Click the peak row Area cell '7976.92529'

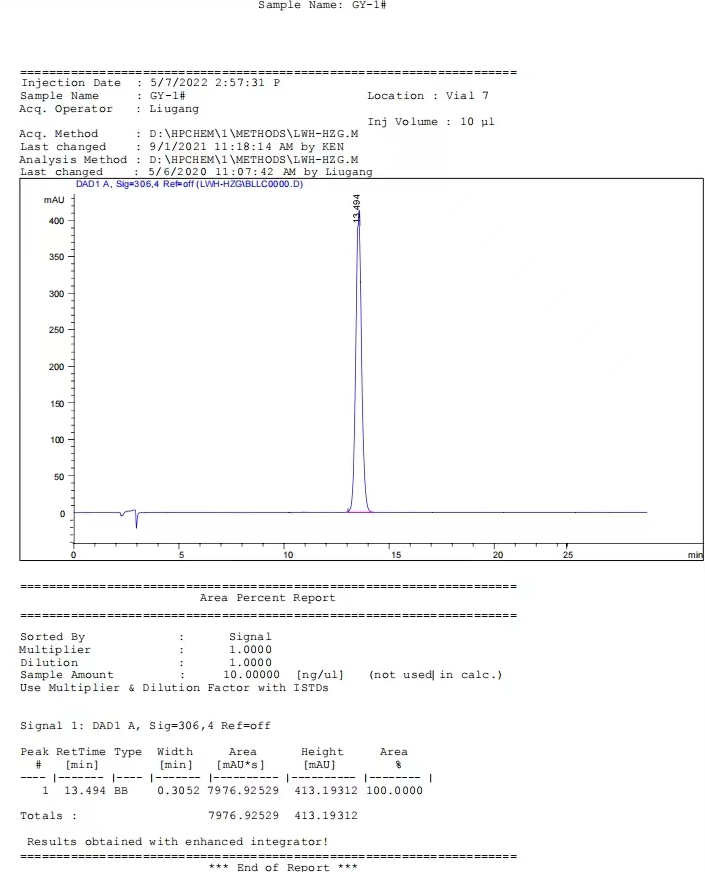[243, 791]
